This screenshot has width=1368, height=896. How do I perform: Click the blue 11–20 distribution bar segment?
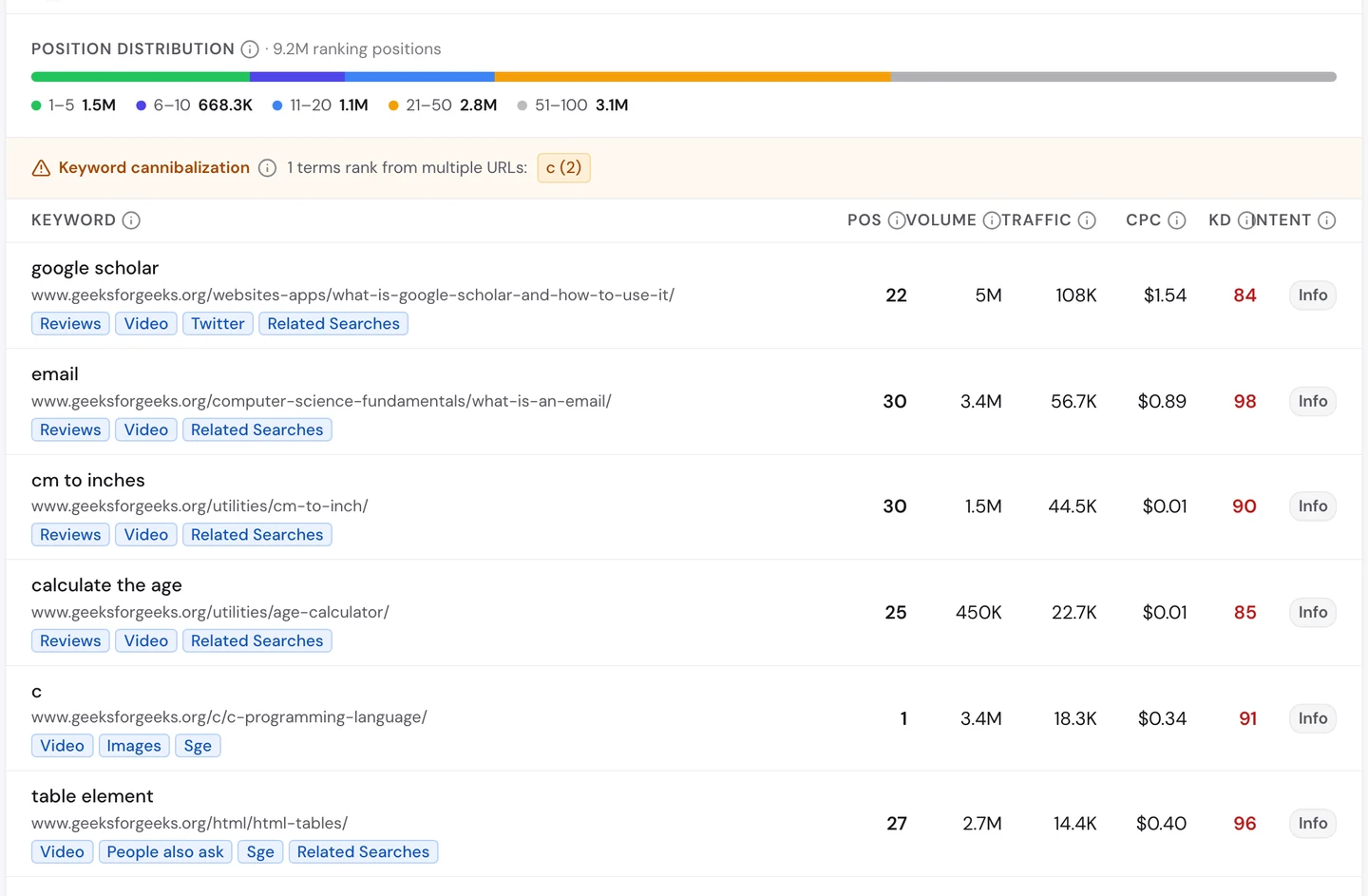[420, 77]
